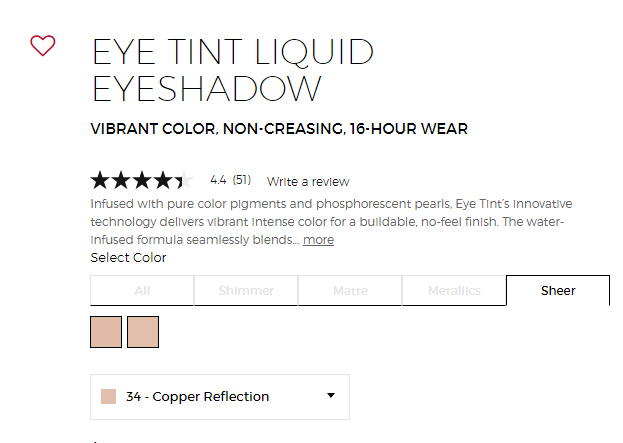Click small swatch inside the shade dropdown
623x443 pixels.
point(108,397)
